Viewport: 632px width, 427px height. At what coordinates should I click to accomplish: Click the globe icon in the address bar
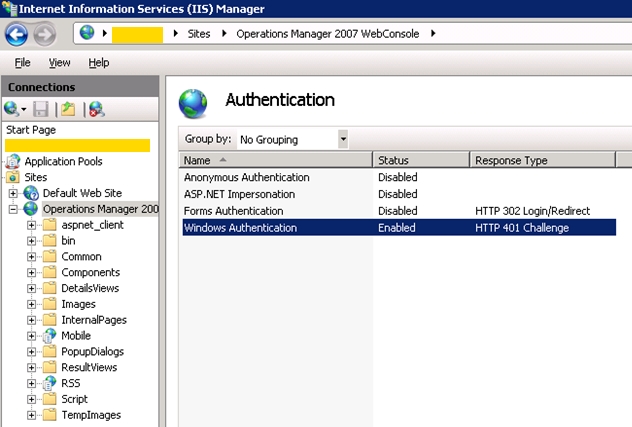[x=87, y=33]
